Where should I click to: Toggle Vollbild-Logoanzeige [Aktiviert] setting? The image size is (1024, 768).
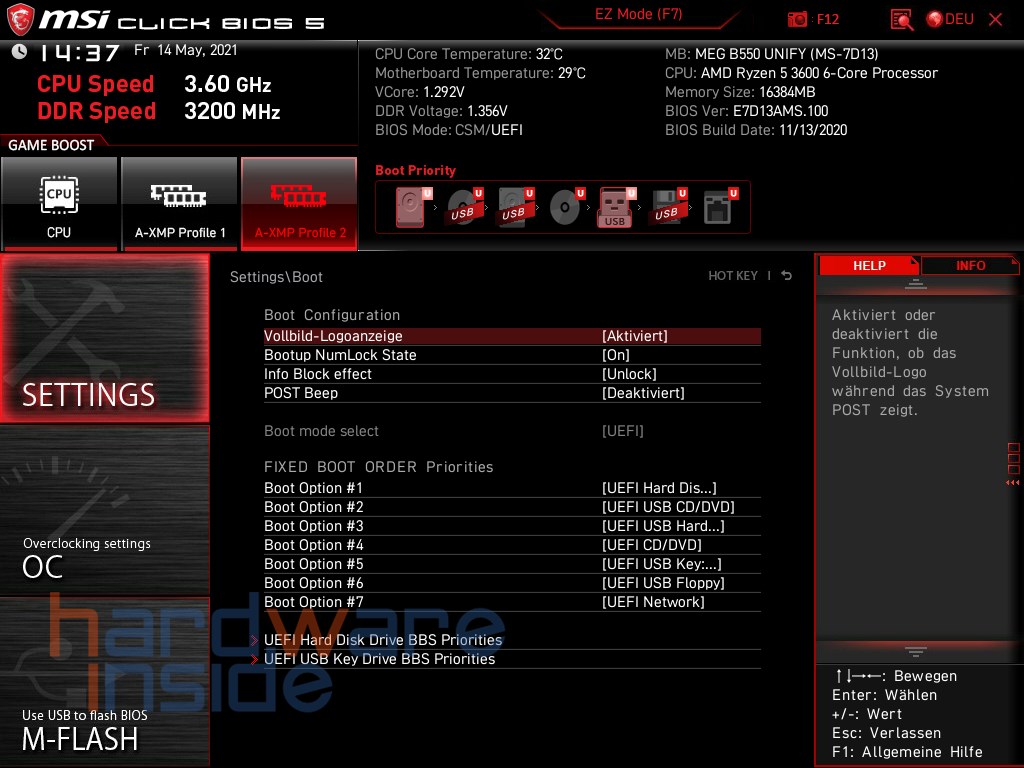512,336
